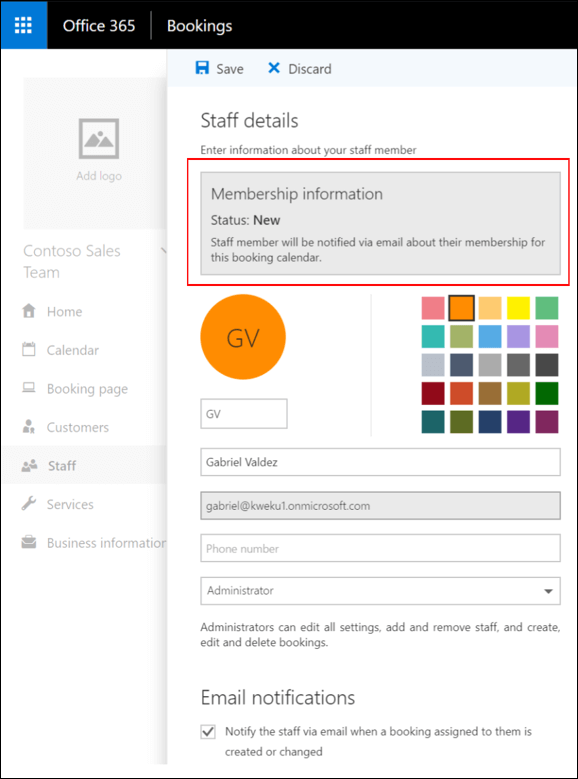Click the gabriel@kweku1.onmicrosoft.com email field

(380, 506)
